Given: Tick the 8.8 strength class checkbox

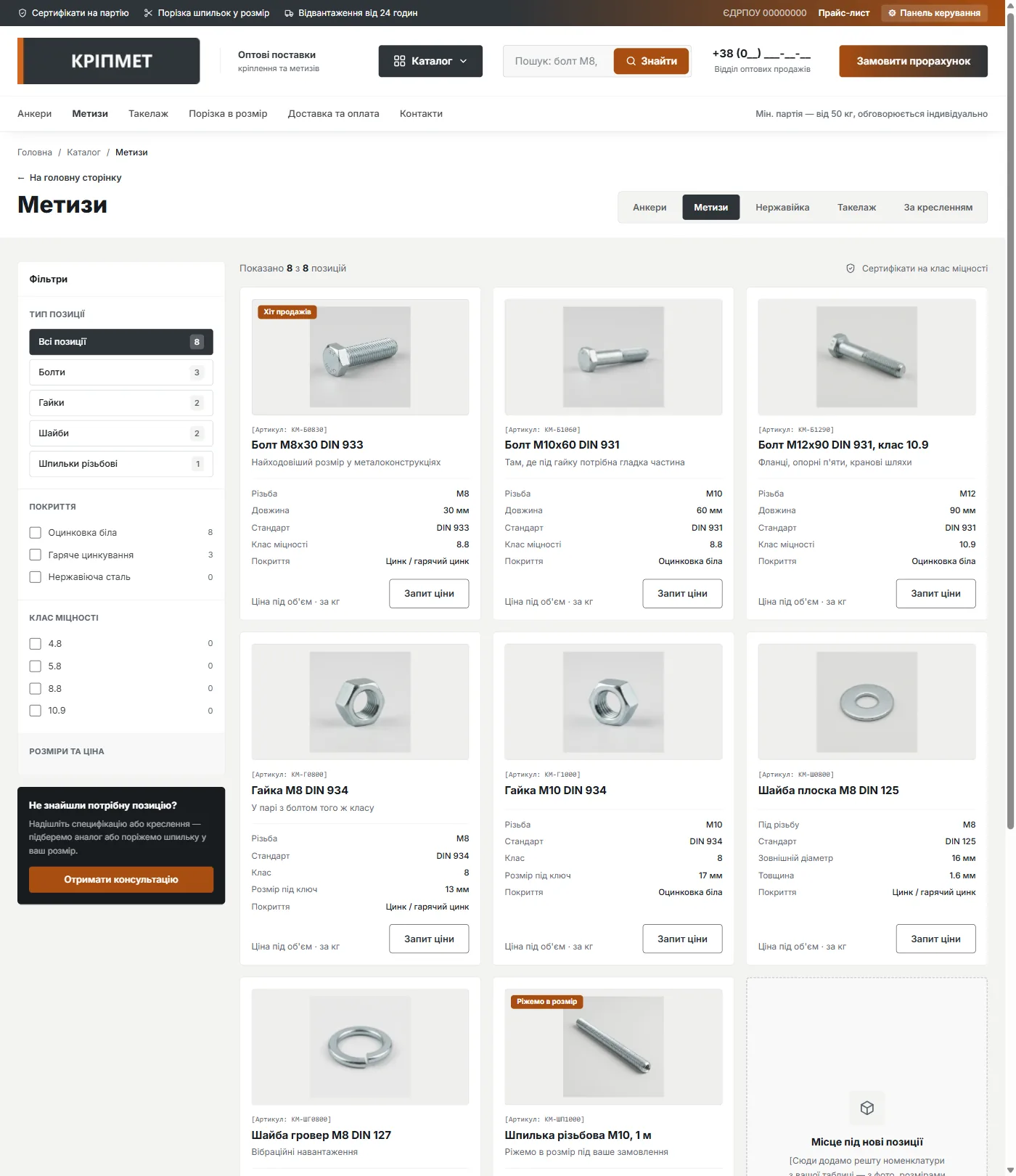Looking at the screenshot, I should 35,688.
